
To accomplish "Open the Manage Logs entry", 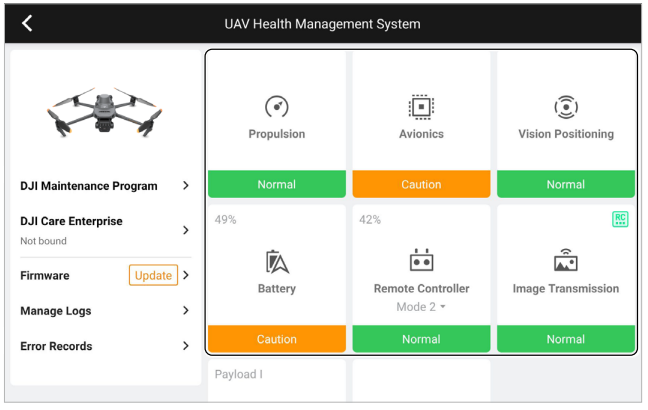I will [105, 311].
